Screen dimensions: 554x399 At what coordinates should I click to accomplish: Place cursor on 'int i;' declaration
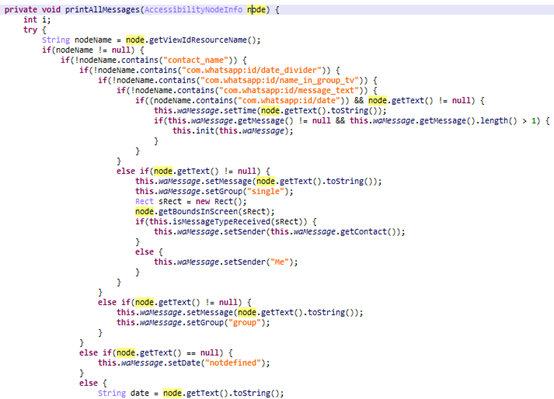37,20
